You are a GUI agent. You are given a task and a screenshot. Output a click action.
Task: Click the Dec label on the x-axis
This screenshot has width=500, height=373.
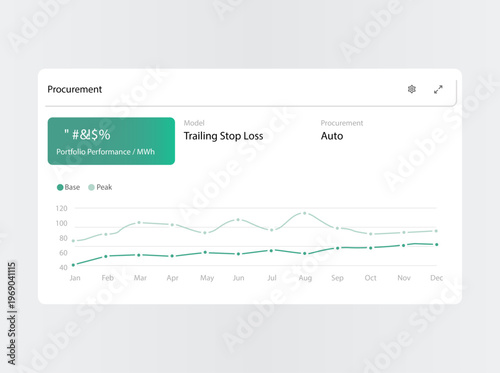point(436,278)
